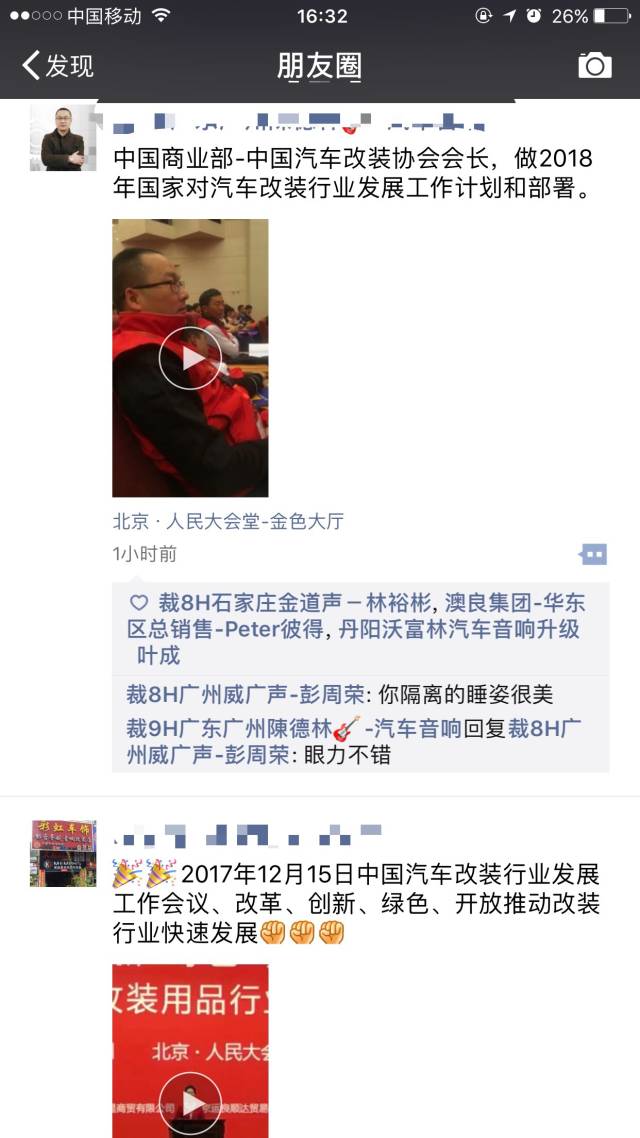Open liker 澳良集团-华东区总销售-Peter彼得
This screenshot has height=1138, width=640.
[356, 616]
